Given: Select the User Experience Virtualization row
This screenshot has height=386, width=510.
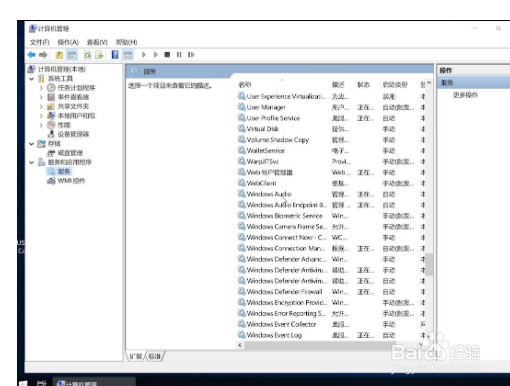Looking at the screenshot, I should pos(331,96).
